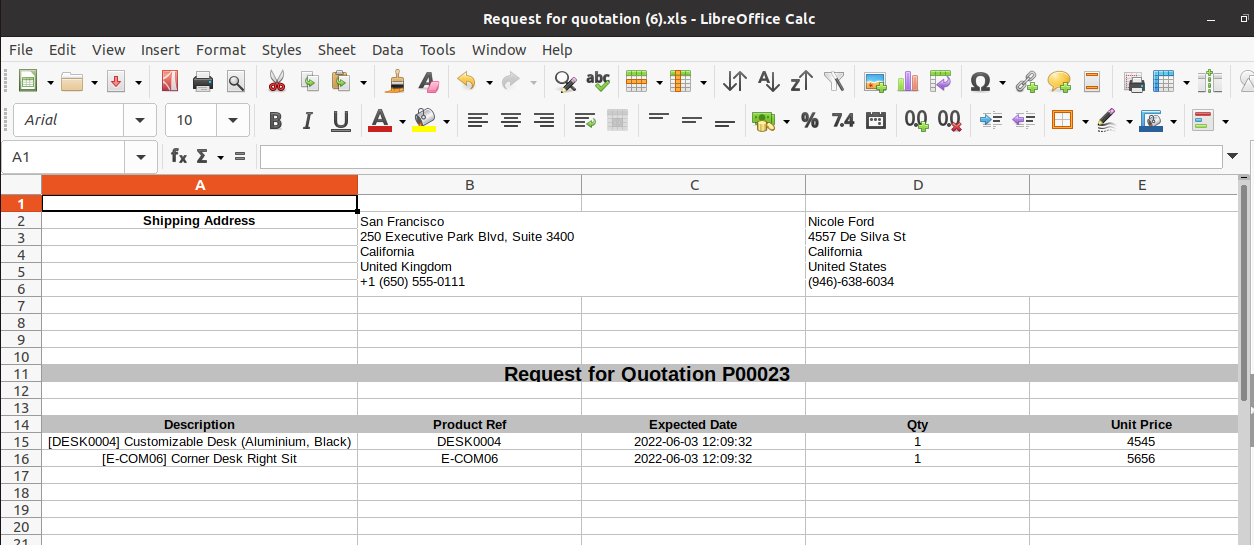Click Clear Direct Formatting icon

click(428, 82)
